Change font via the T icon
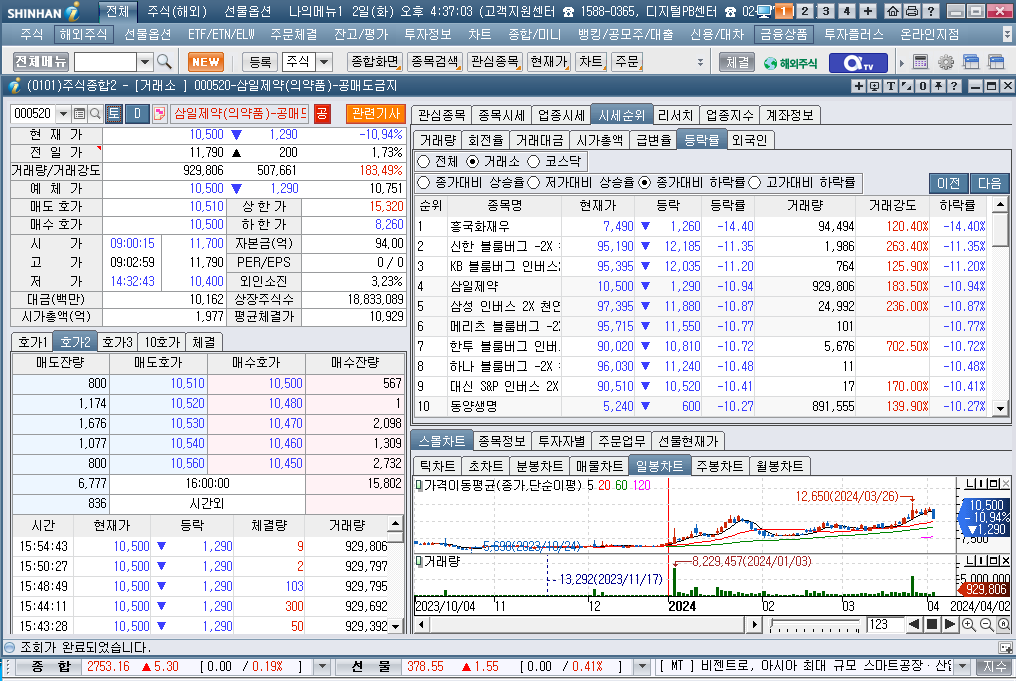 890,86
